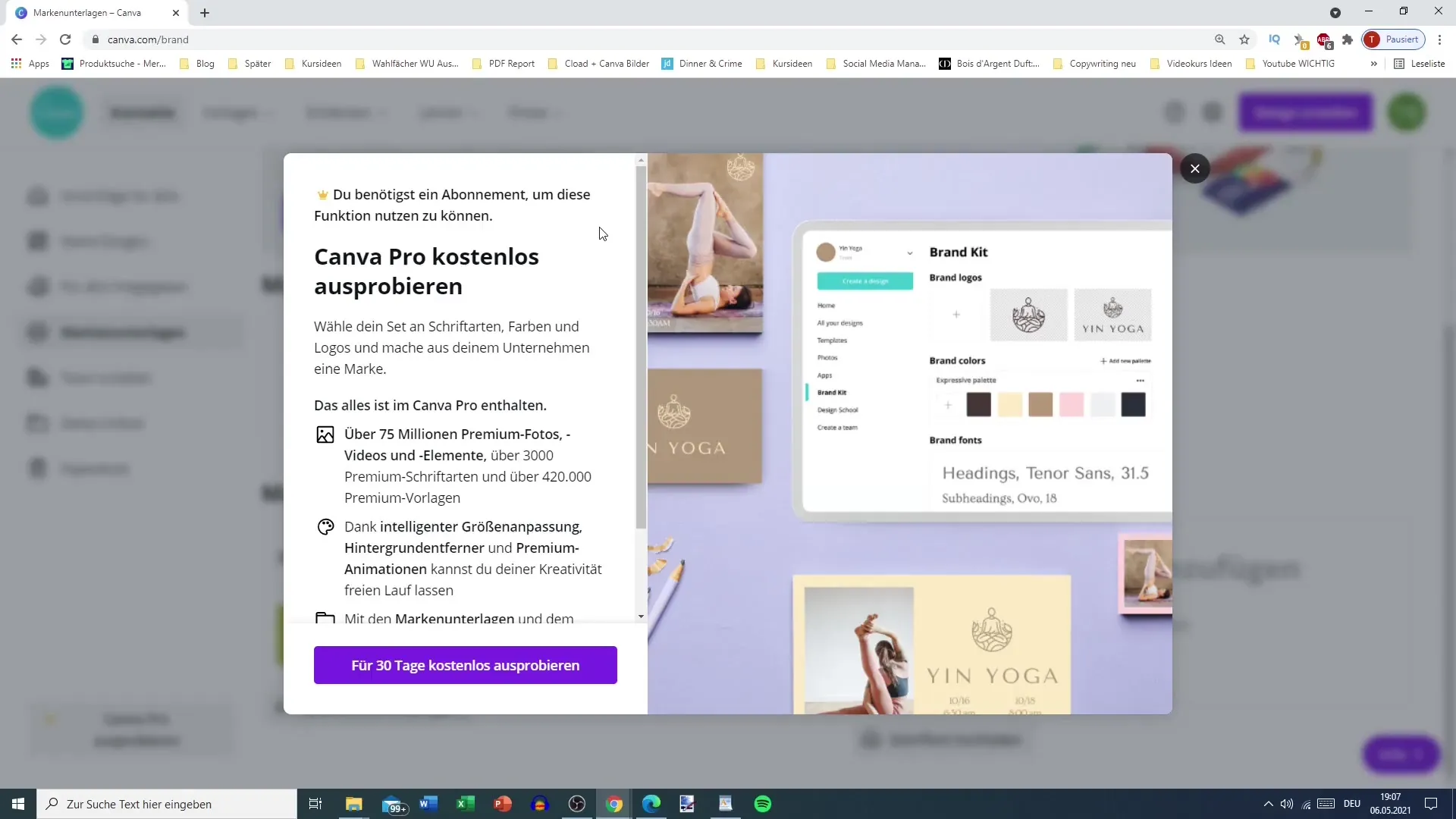
Task: Open the Copywriting neu bookmark
Action: coord(1094,64)
